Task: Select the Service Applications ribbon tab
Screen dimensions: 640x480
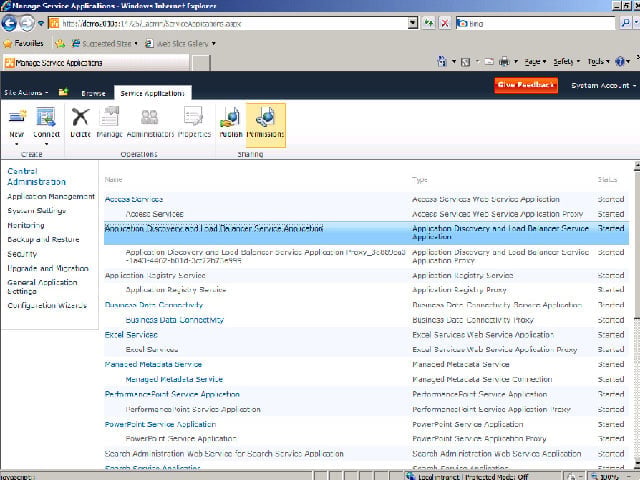Action: pyautogui.click(x=153, y=93)
